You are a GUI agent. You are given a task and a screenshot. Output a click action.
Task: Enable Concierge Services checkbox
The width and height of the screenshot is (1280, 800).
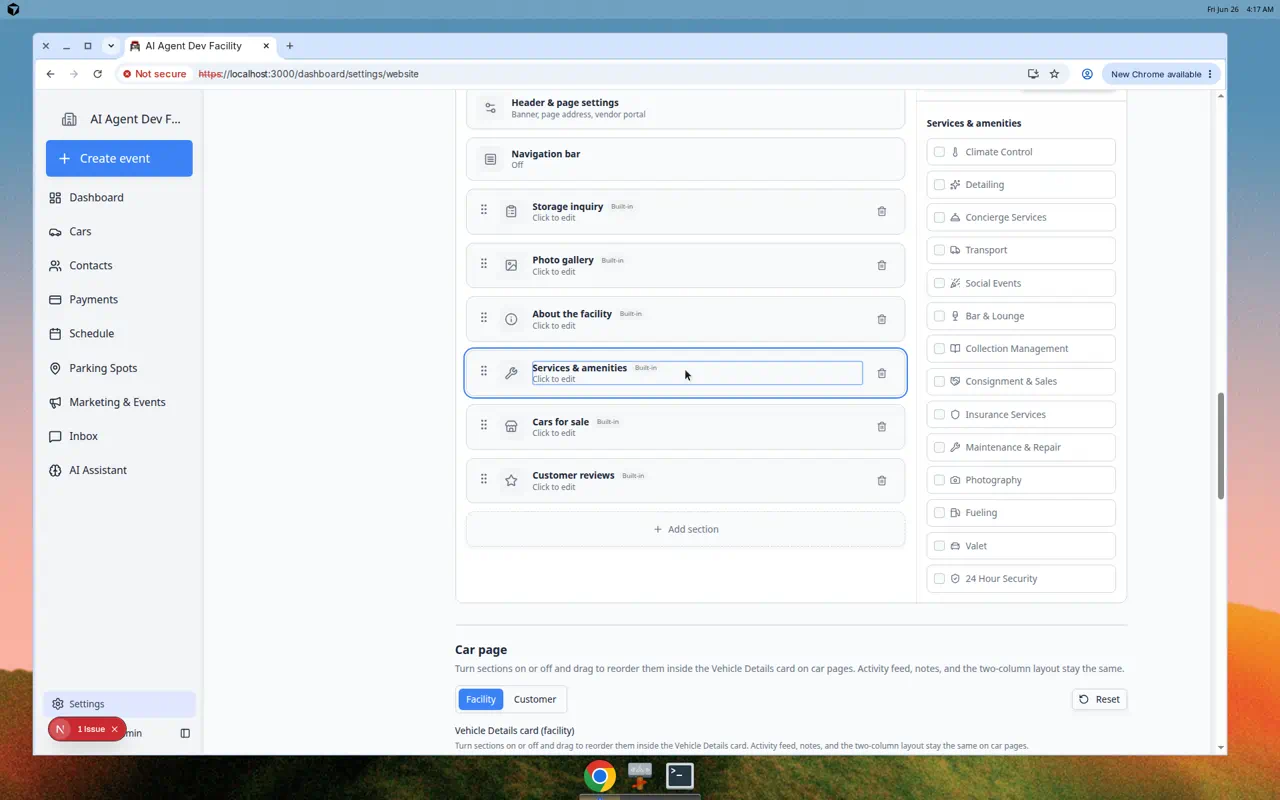pos(939,217)
